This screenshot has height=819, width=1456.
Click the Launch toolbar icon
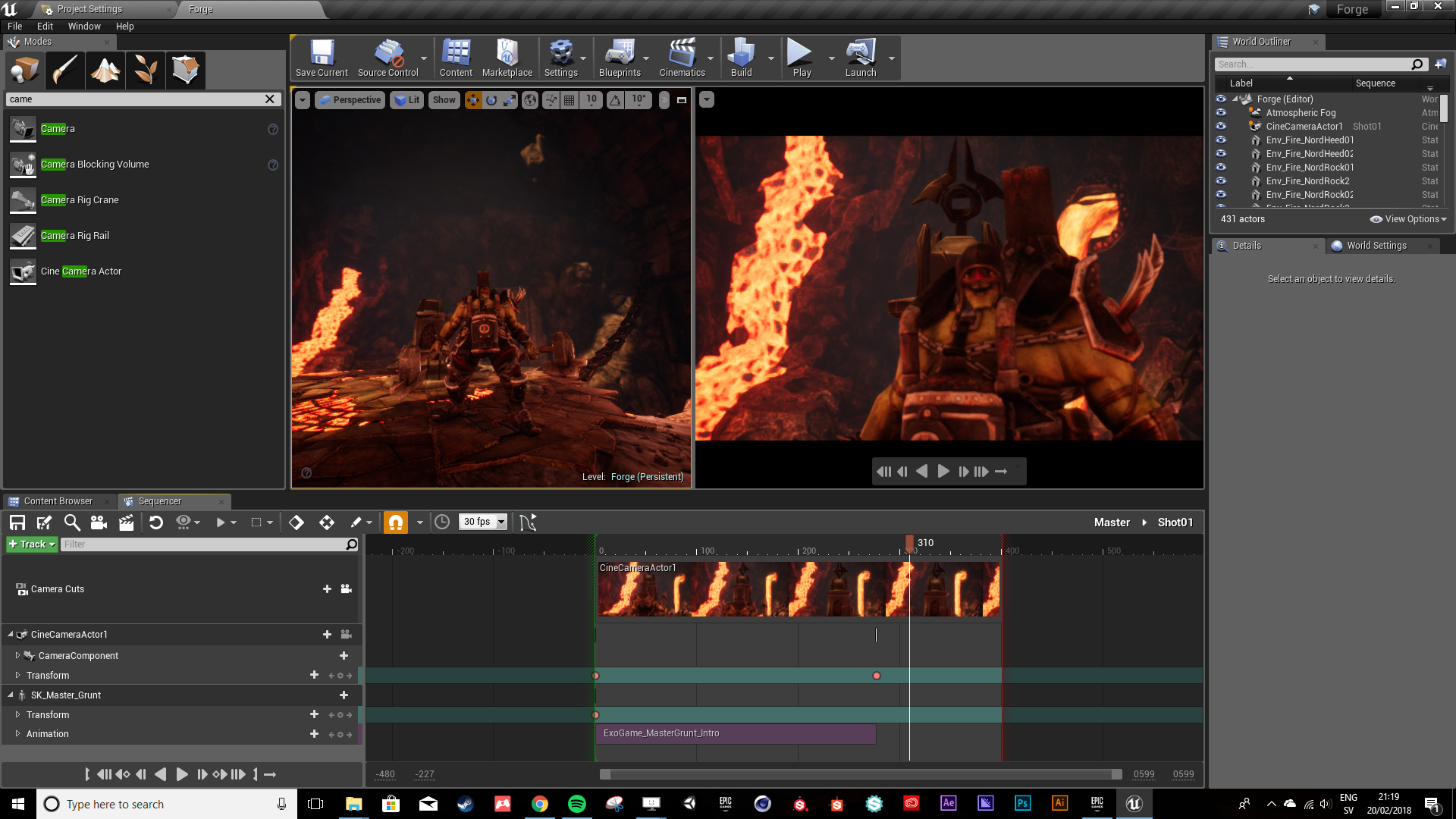pos(861,58)
